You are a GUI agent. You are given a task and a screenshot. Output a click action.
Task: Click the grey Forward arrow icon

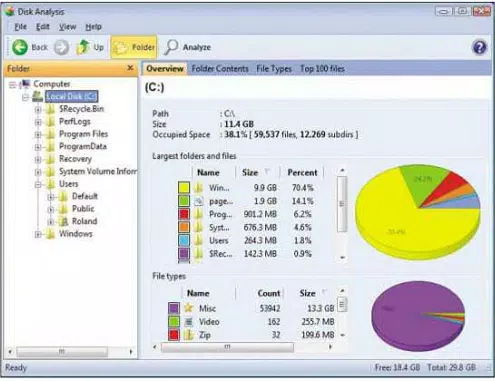tap(61, 47)
